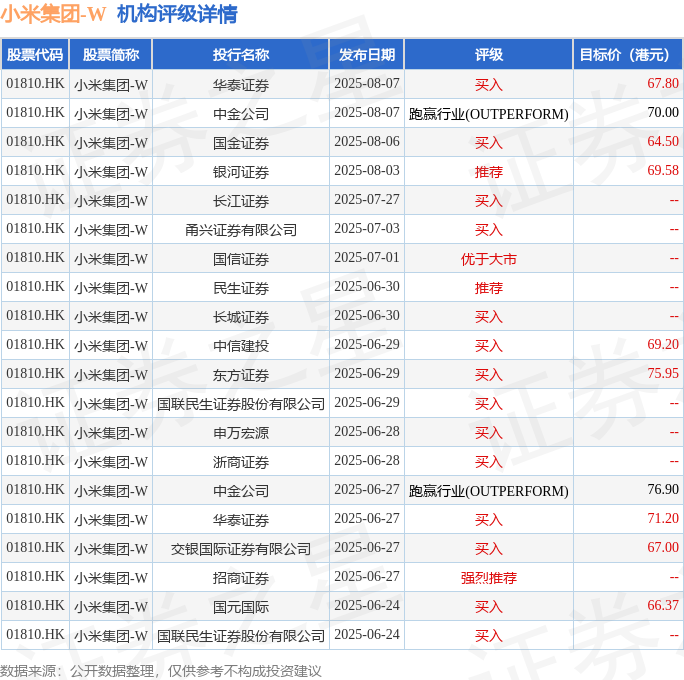Select the 东方证券 cell

coord(241,375)
